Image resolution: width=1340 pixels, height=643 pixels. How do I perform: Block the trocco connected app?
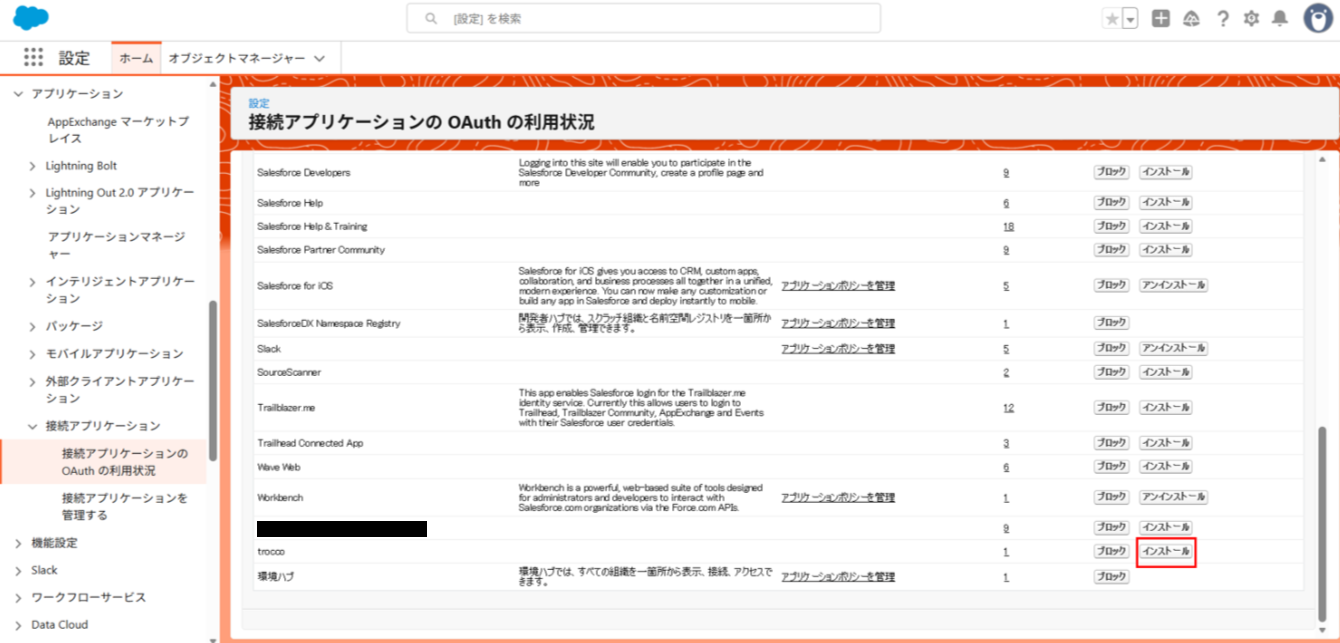pyautogui.click(x=1111, y=551)
